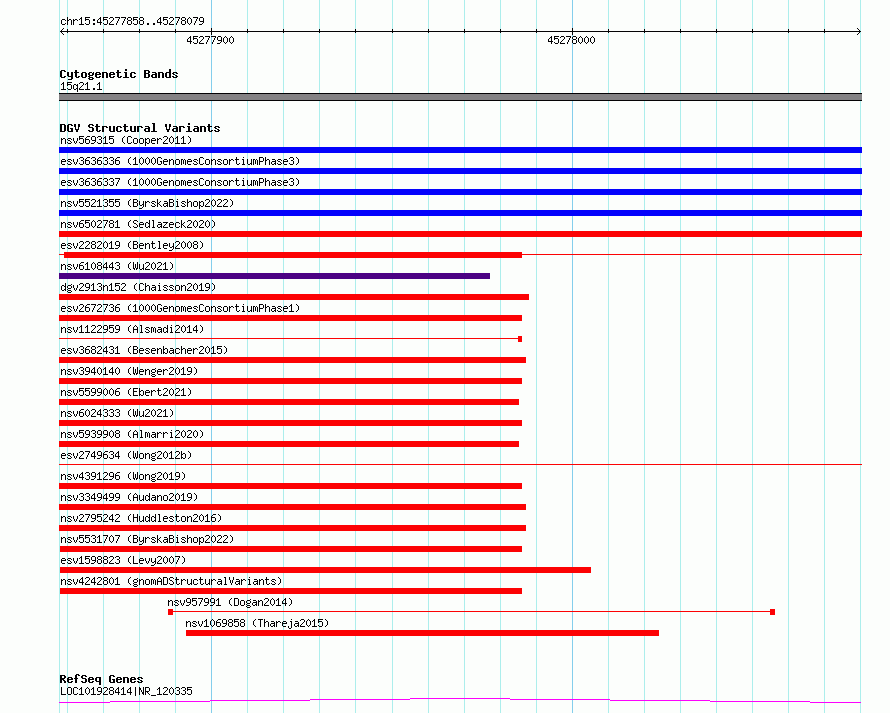The height and width of the screenshot is (713, 890).
Task: Open nsv4391296 (Wong2019) variant
Action: pos(123,476)
